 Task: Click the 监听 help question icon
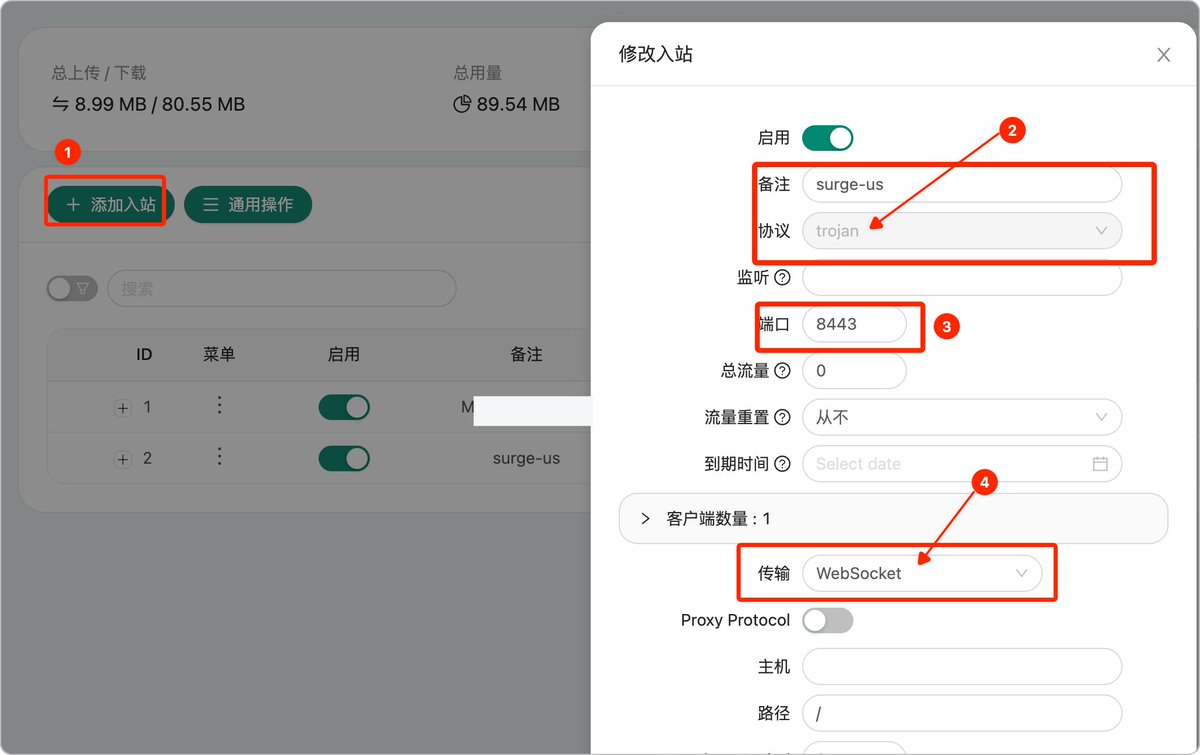pyautogui.click(x=782, y=277)
